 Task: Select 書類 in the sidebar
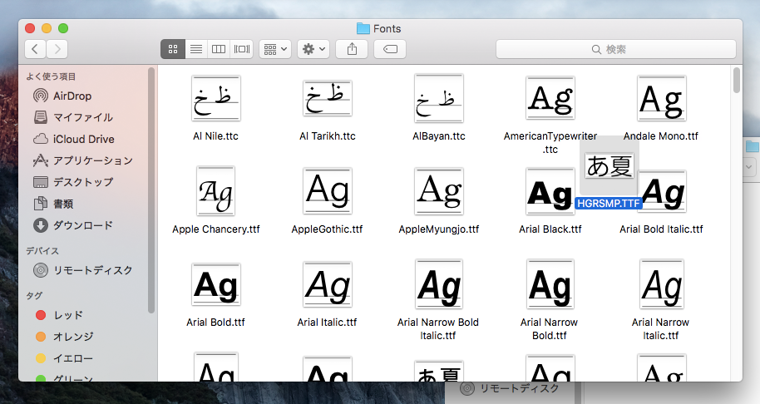coord(53,203)
